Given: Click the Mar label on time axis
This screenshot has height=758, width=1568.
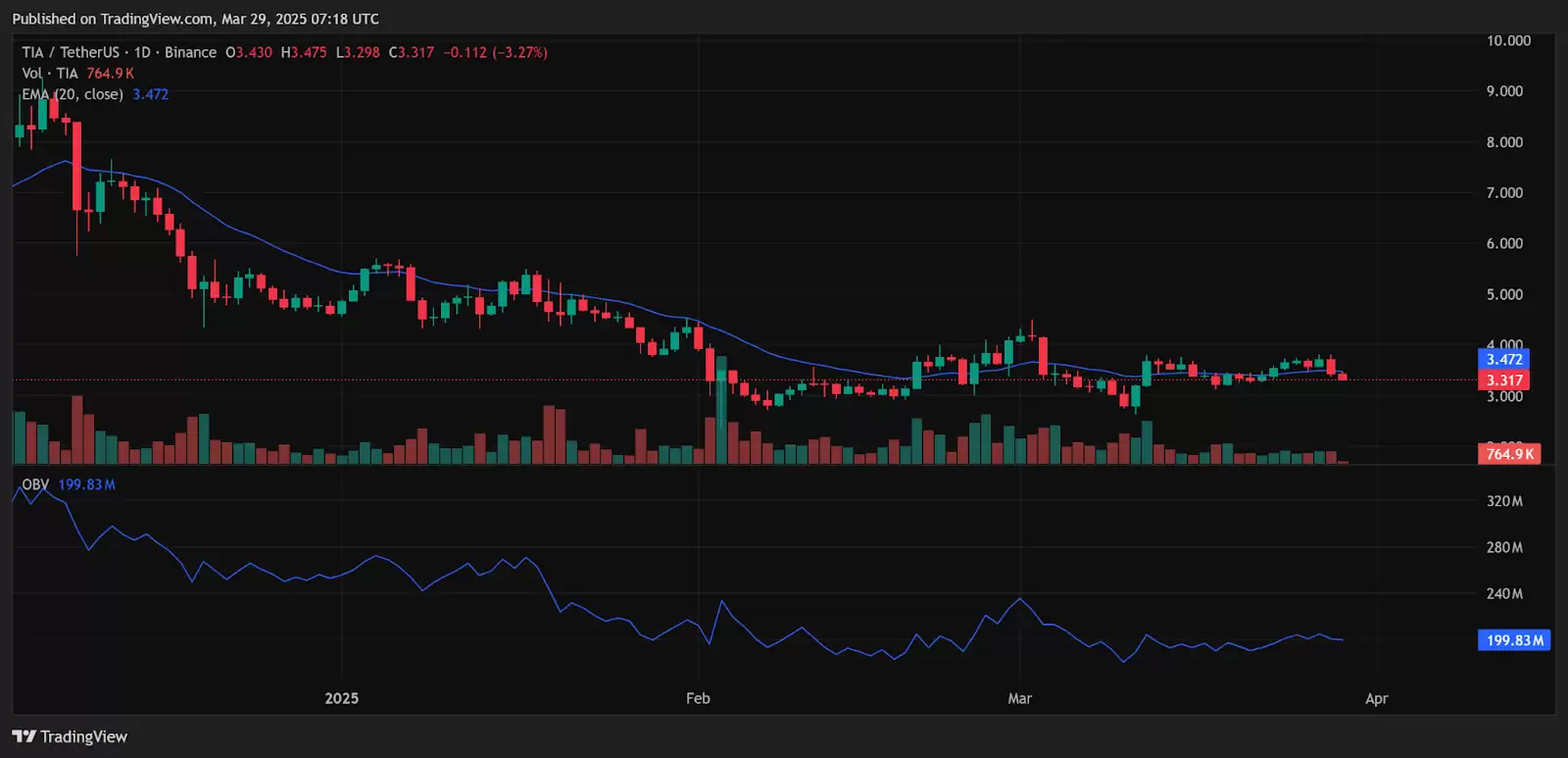Looking at the screenshot, I should 1020,698.
